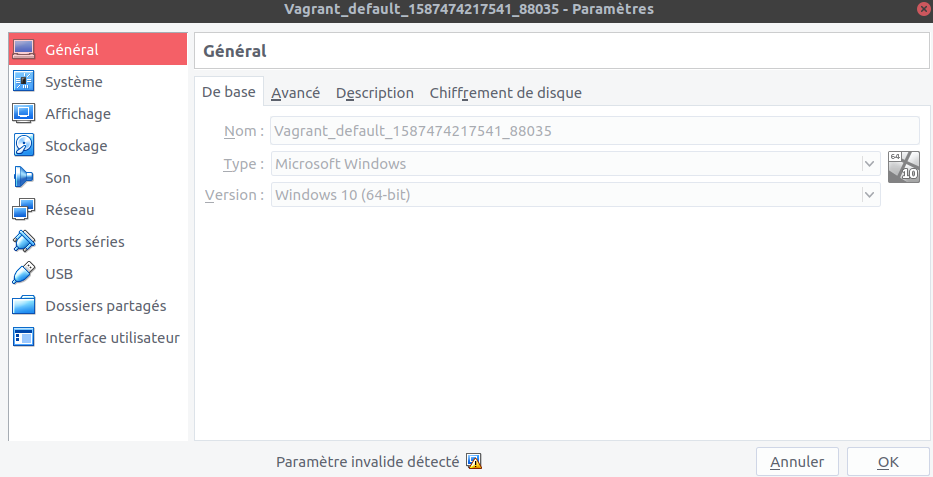Select the Général section icon

tap(25, 50)
